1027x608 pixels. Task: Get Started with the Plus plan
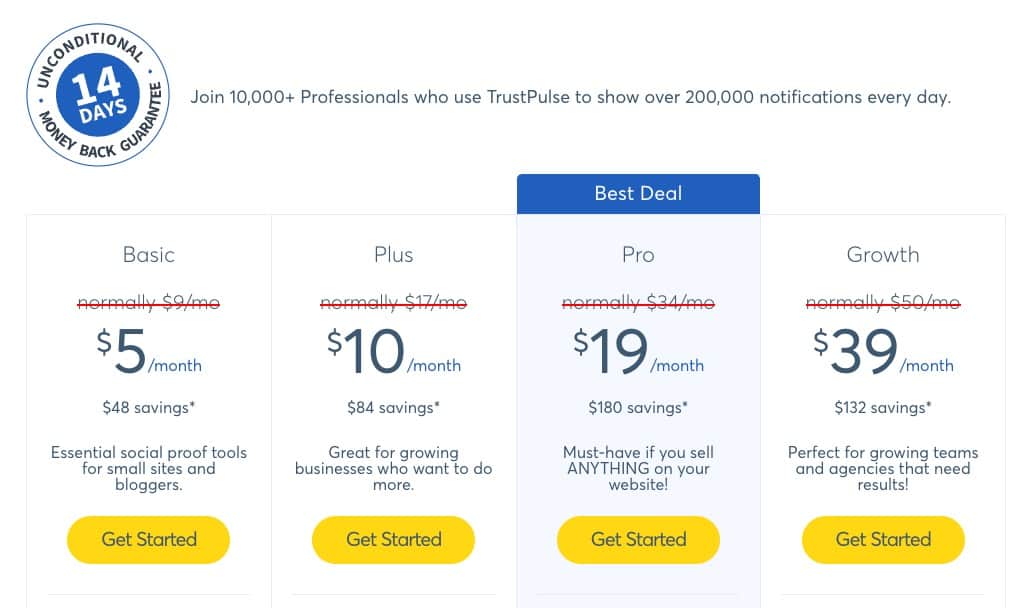394,539
